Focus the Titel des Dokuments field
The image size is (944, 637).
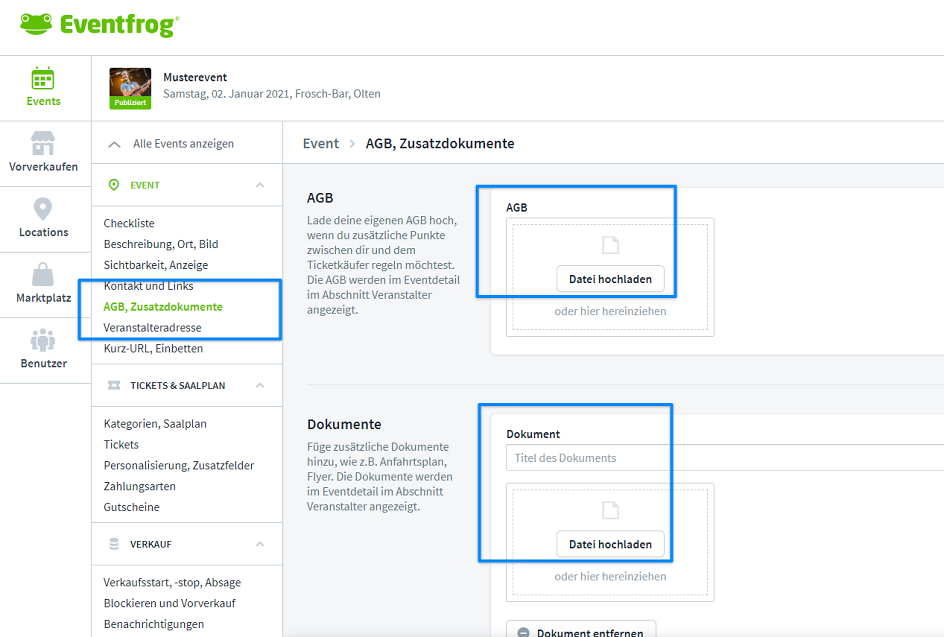click(x=720, y=458)
